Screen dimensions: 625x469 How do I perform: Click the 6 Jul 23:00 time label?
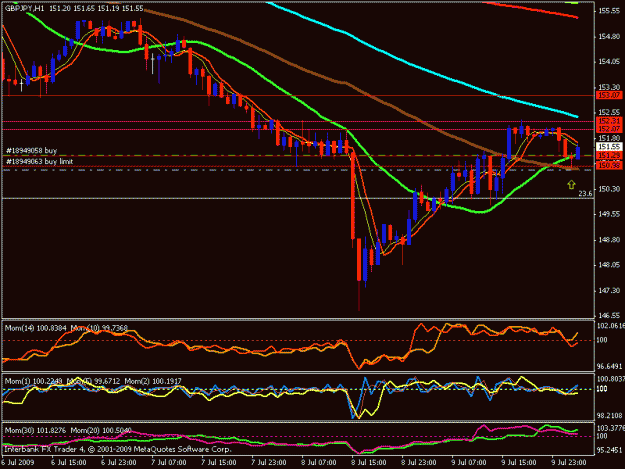118,462
